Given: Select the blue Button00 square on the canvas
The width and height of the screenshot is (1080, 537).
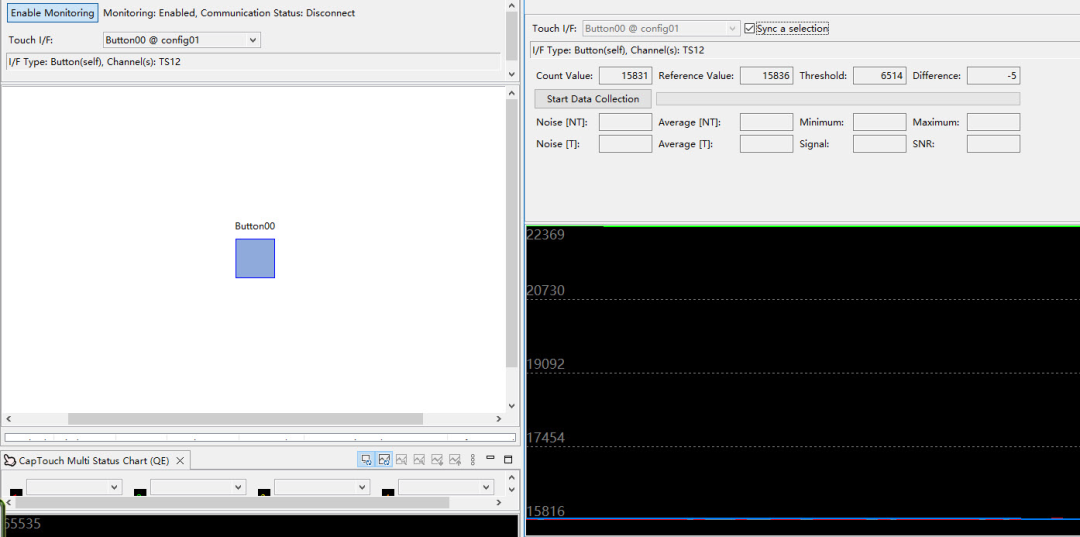Looking at the screenshot, I should tap(255, 258).
